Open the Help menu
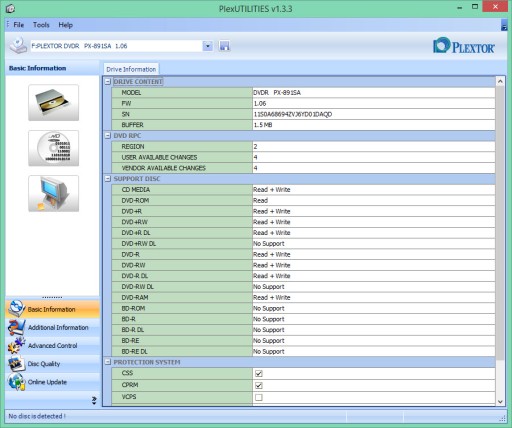The height and width of the screenshot is (428, 512). click(x=66, y=25)
